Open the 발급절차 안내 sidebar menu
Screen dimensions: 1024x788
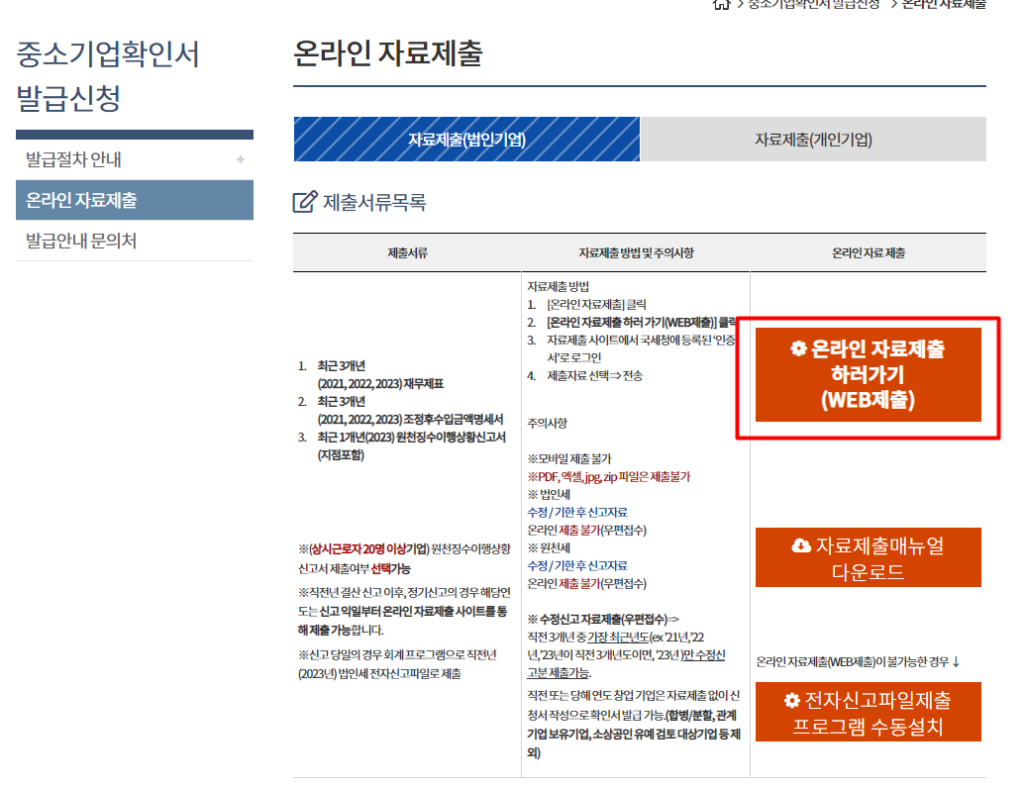click(75, 160)
